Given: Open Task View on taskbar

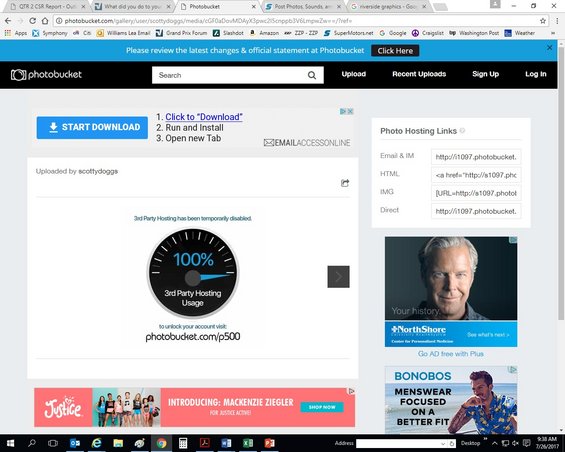Looking at the screenshot, I should (x=53, y=443).
